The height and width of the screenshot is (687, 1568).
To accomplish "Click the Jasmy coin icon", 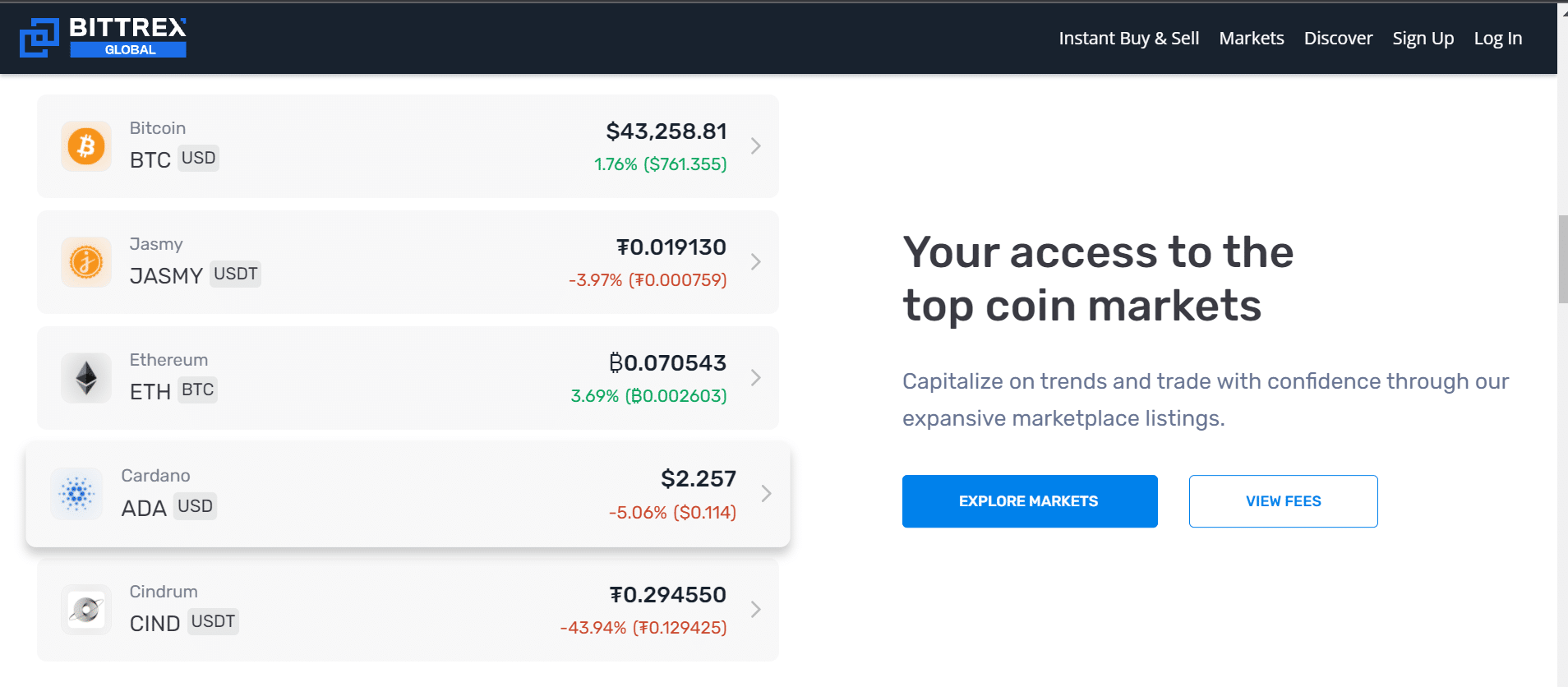I will click(x=86, y=262).
